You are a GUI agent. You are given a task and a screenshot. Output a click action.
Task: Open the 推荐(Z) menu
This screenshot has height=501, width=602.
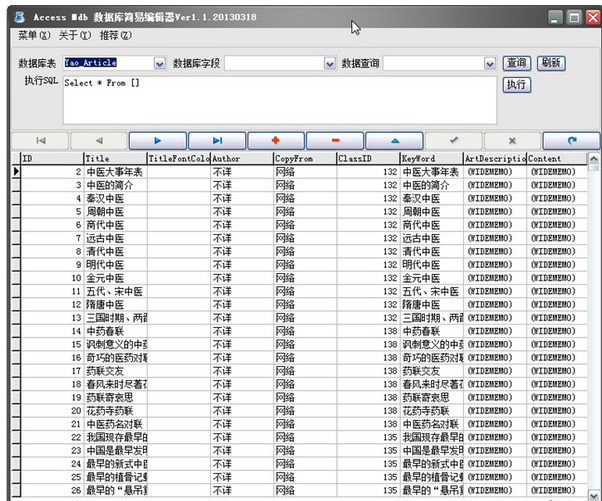[116, 35]
